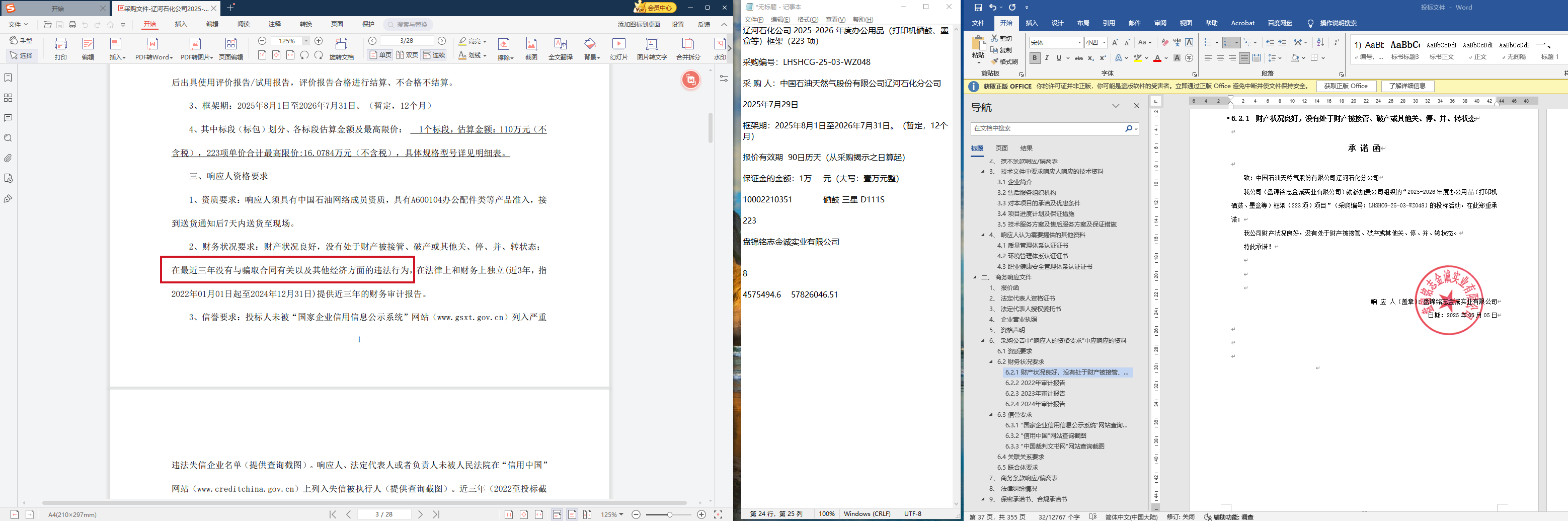Toggle Bold in Word ribbon

(x=1035, y=58)
